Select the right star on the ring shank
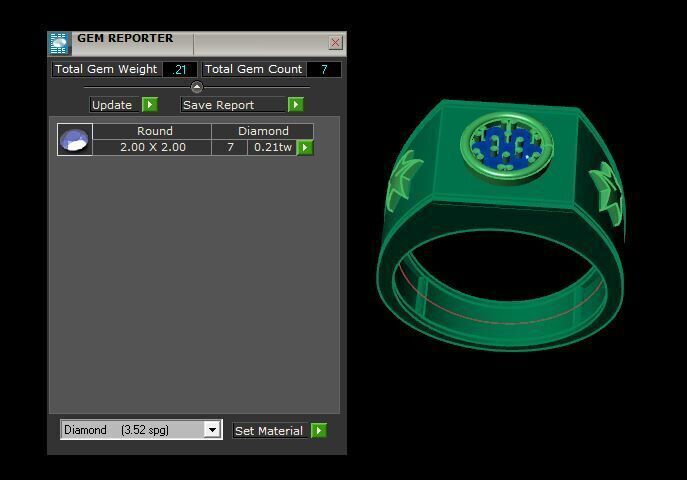Viewport: 687px width, 480px height. tap(607, 194)
